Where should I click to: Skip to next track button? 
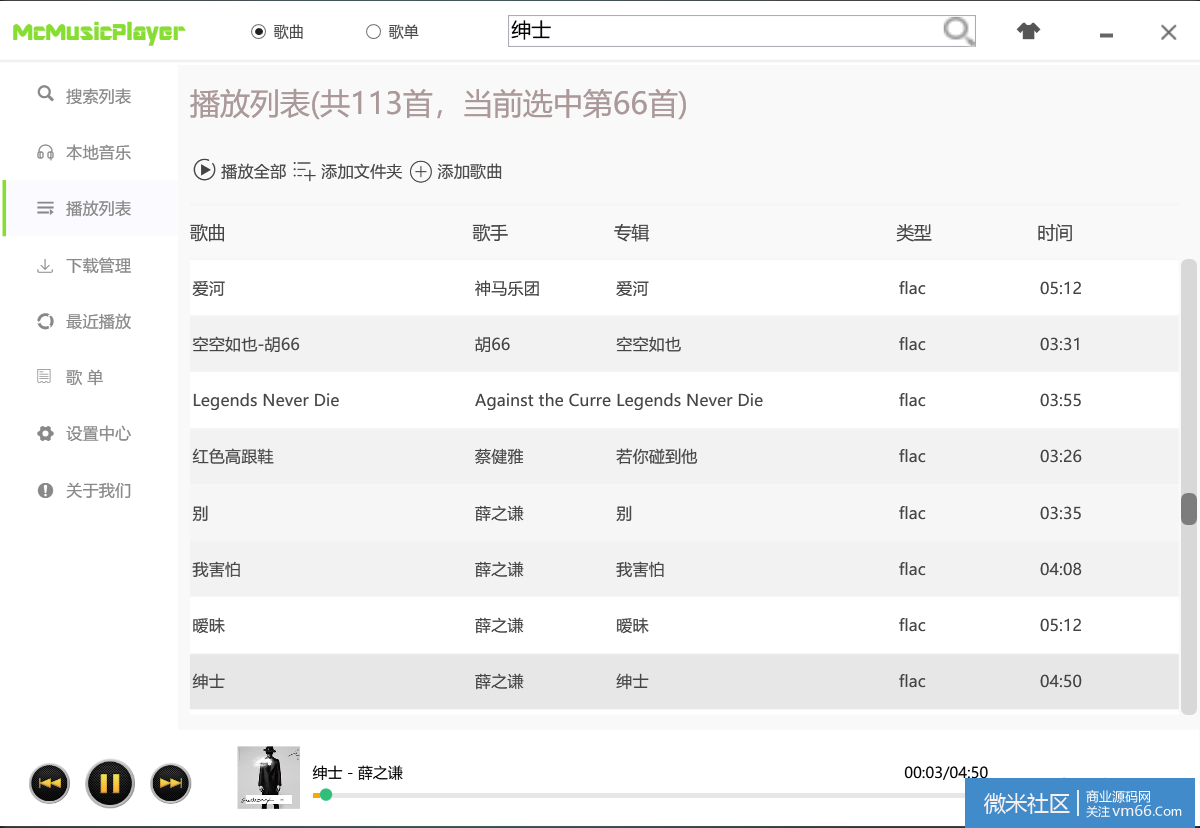pyautogui.click(x=171, y=783)
